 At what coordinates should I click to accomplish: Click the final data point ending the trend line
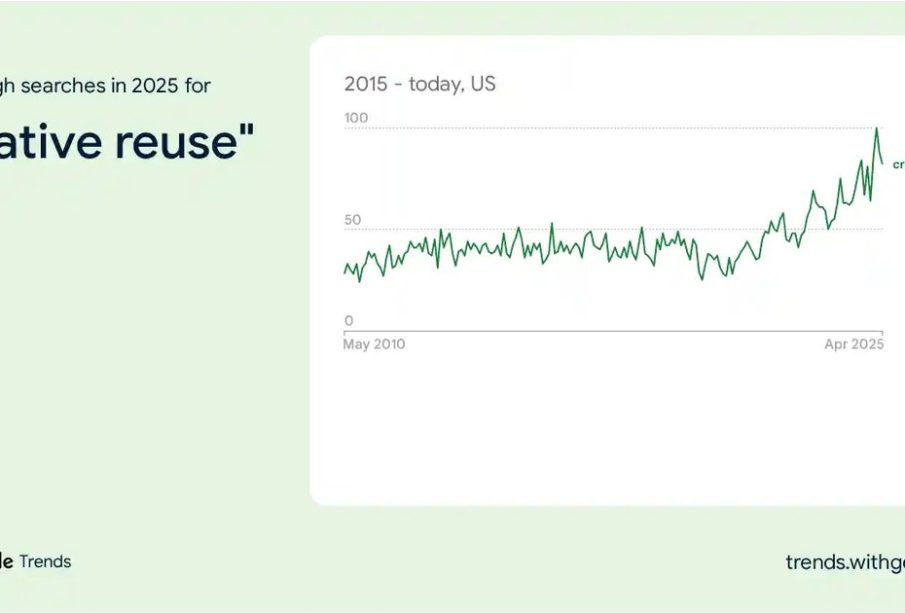[882, 163]
